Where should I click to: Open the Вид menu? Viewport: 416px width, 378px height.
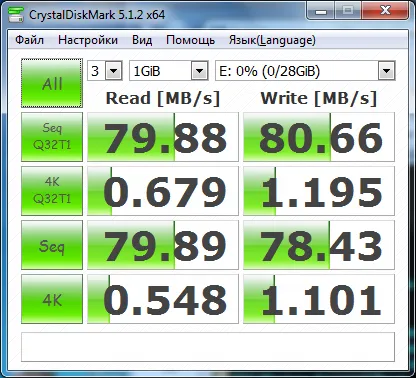click(142, 40)
